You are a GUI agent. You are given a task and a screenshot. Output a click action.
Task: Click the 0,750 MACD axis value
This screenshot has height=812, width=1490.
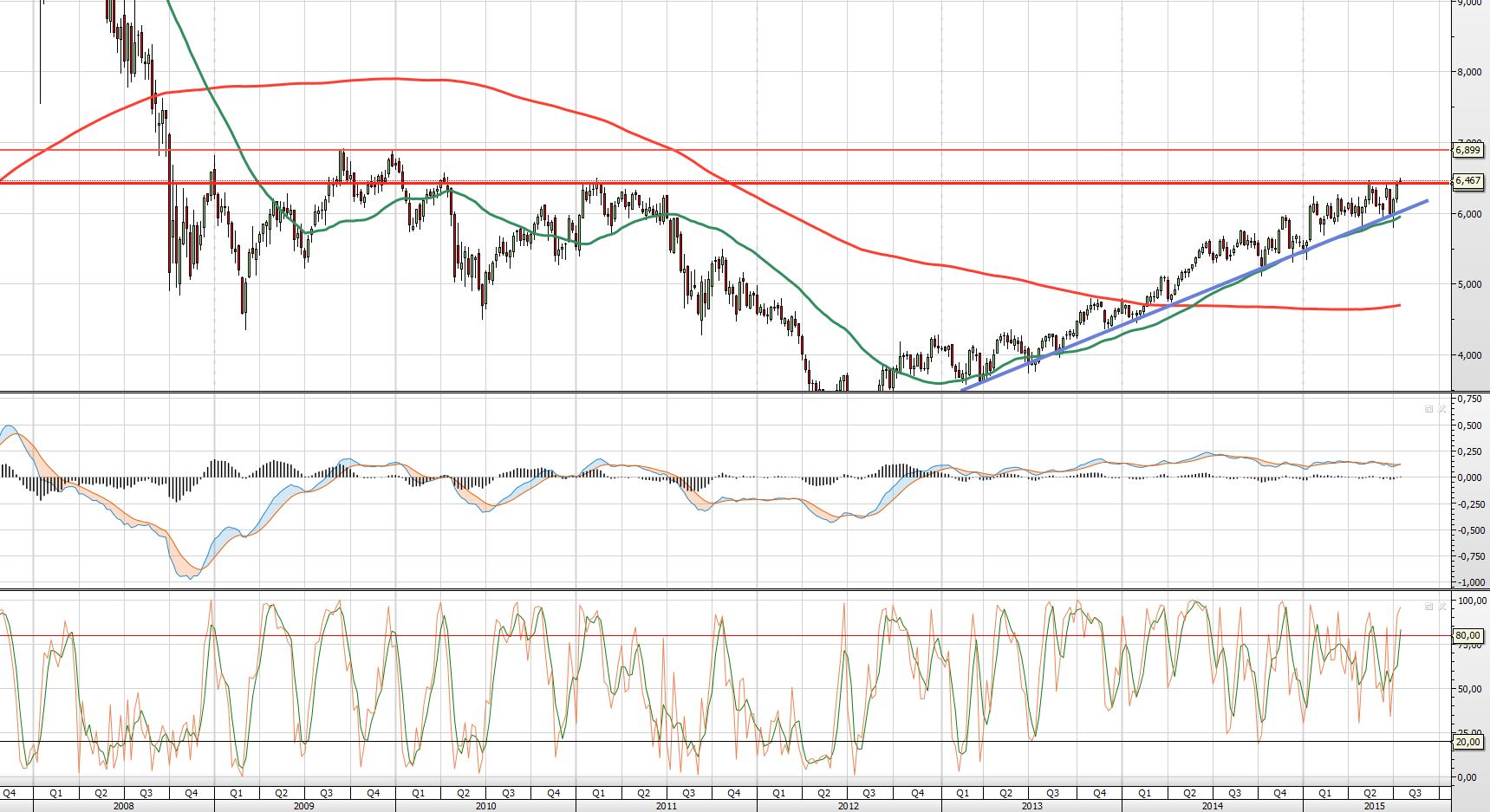coord(1469,400)
